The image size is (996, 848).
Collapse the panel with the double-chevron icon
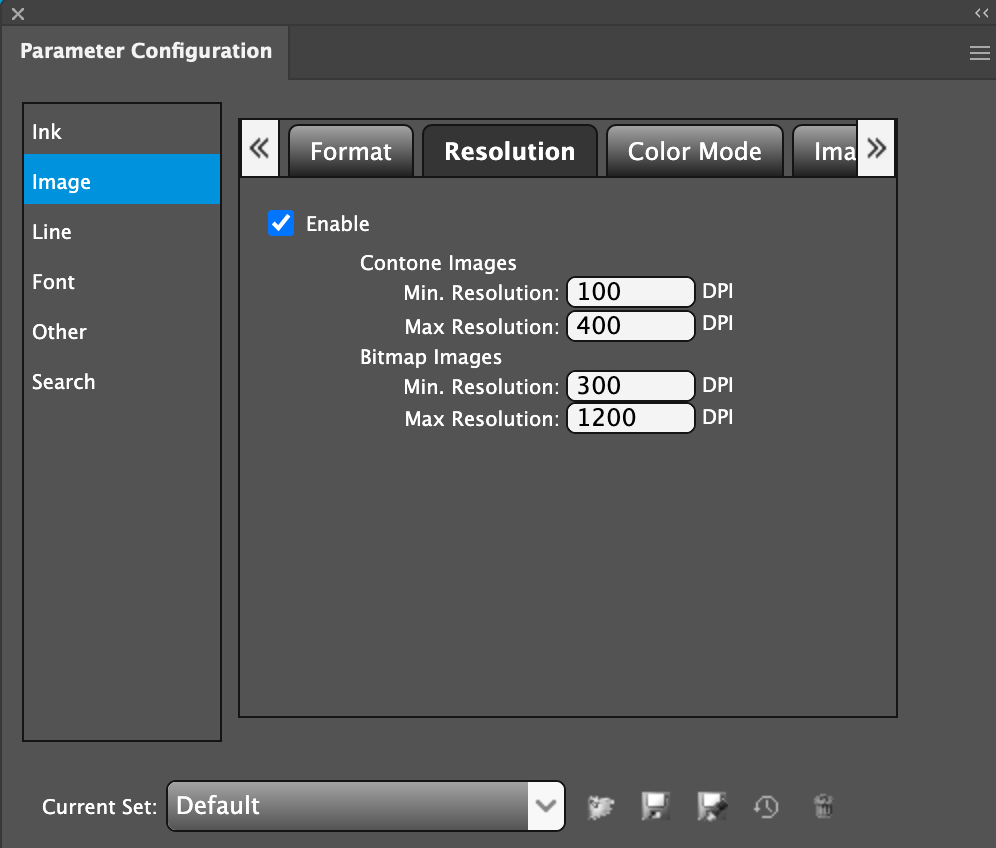coord(981,13)
